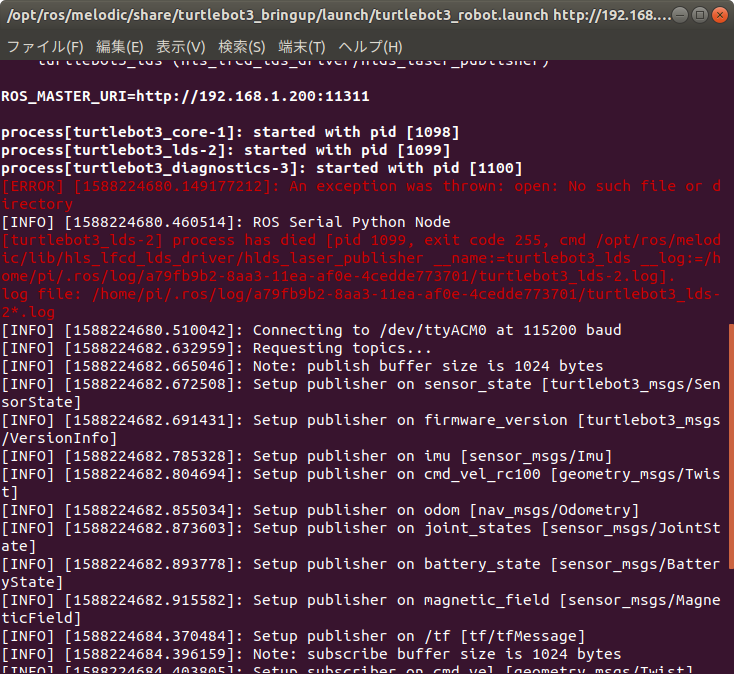This screenshot has height=674, width=734.
Task: Click the hlds_laser_publisher text in the died message
Action: [333, 258]
